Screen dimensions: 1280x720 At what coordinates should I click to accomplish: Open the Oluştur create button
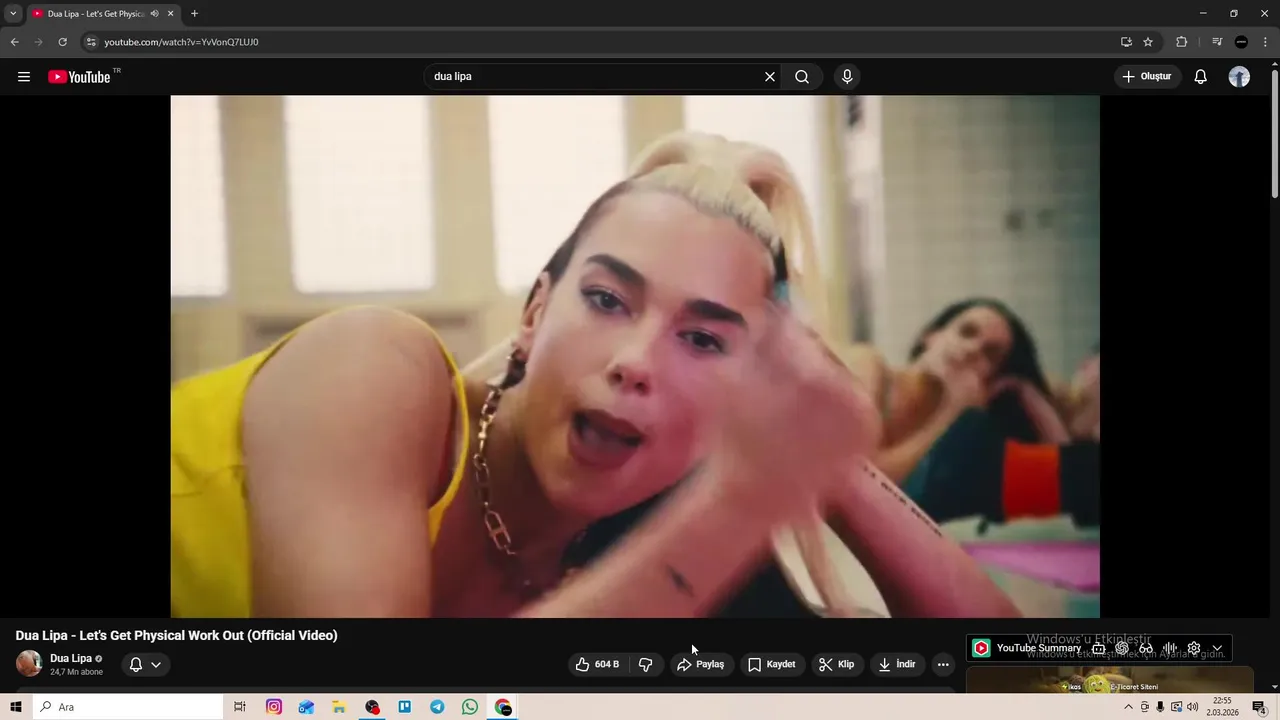[x=1148, y=77]
